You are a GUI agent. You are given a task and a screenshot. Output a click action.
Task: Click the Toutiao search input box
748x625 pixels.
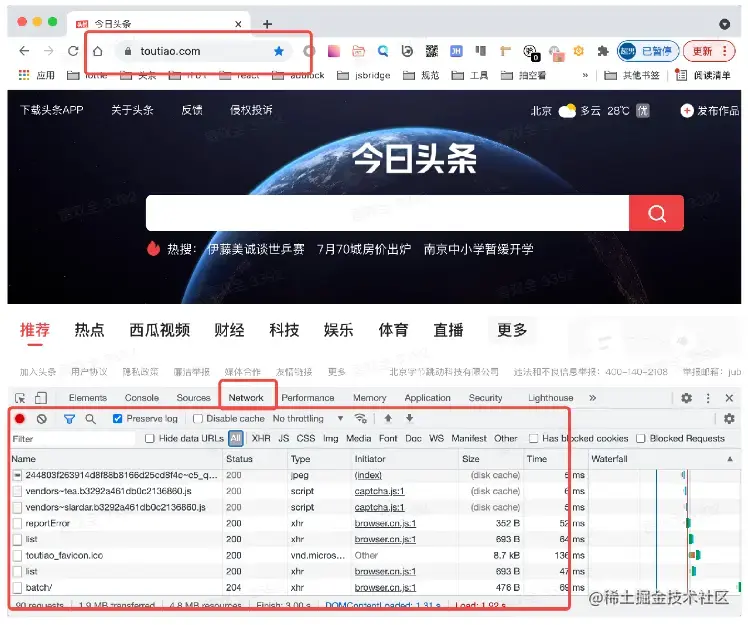[x=387, y=213]
